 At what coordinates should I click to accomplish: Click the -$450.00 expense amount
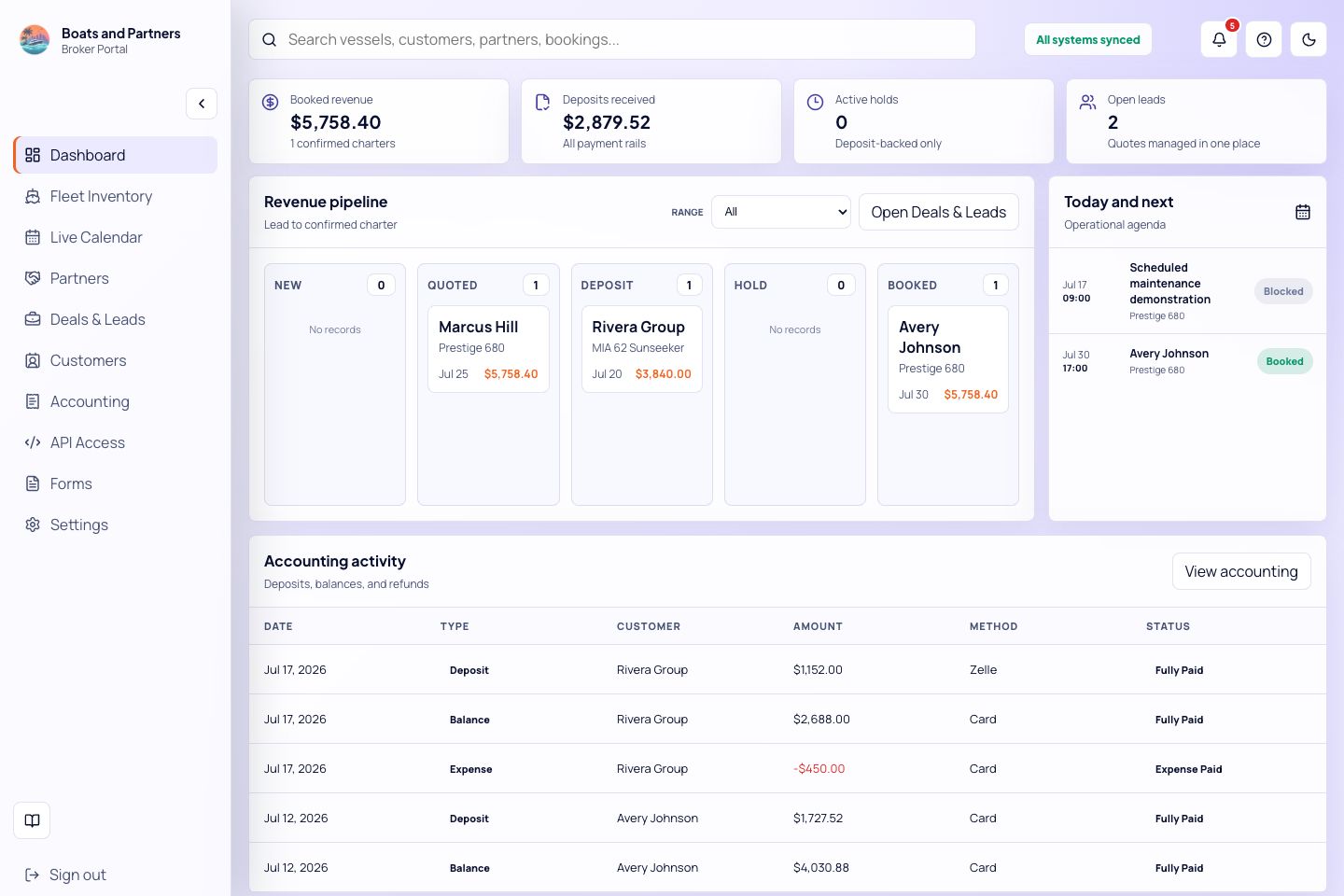(819, 768)
